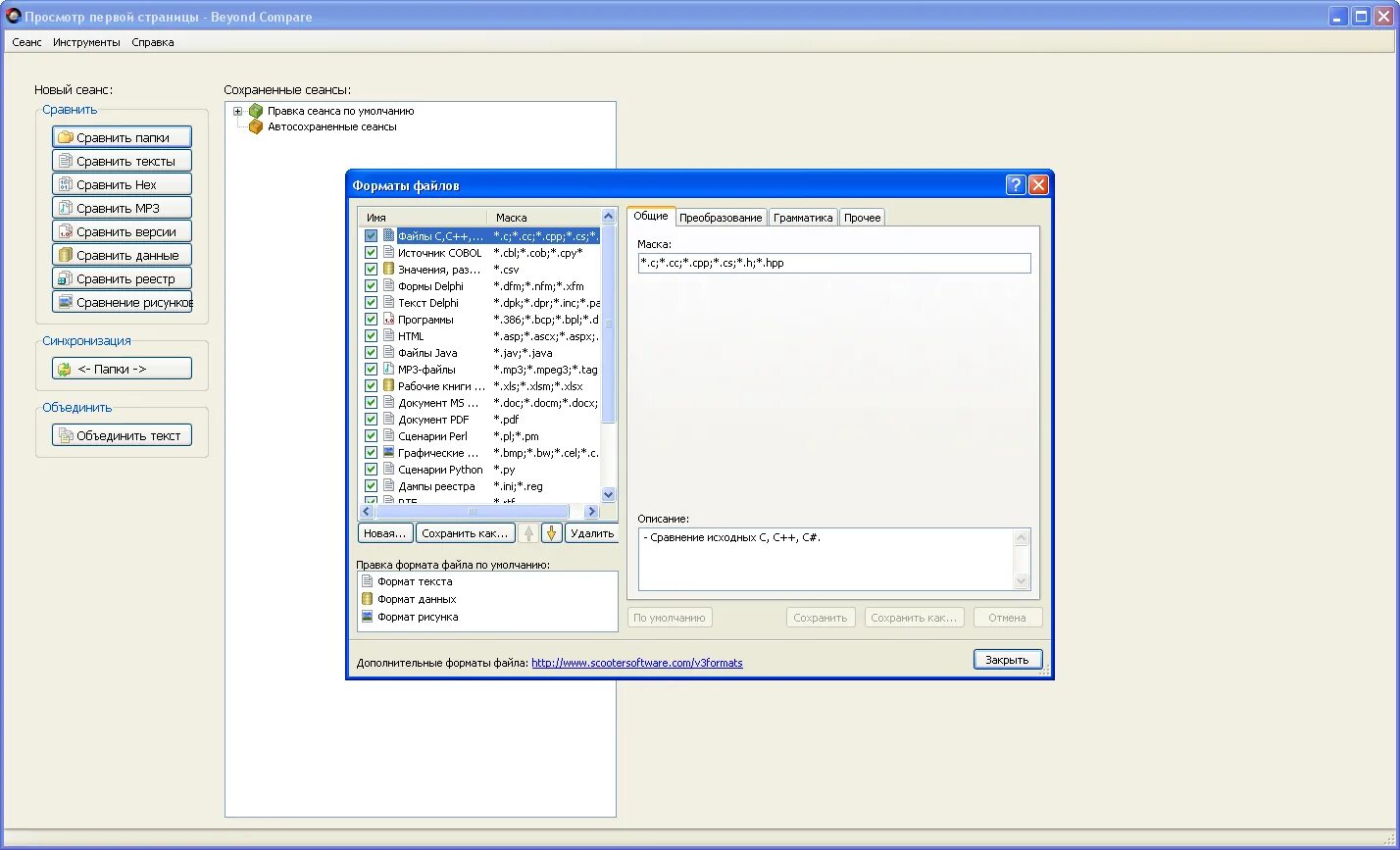Screen dimensions: 1400x850
Task: Toggle the Формы Delphi checkbox
Action: point(371,286)
